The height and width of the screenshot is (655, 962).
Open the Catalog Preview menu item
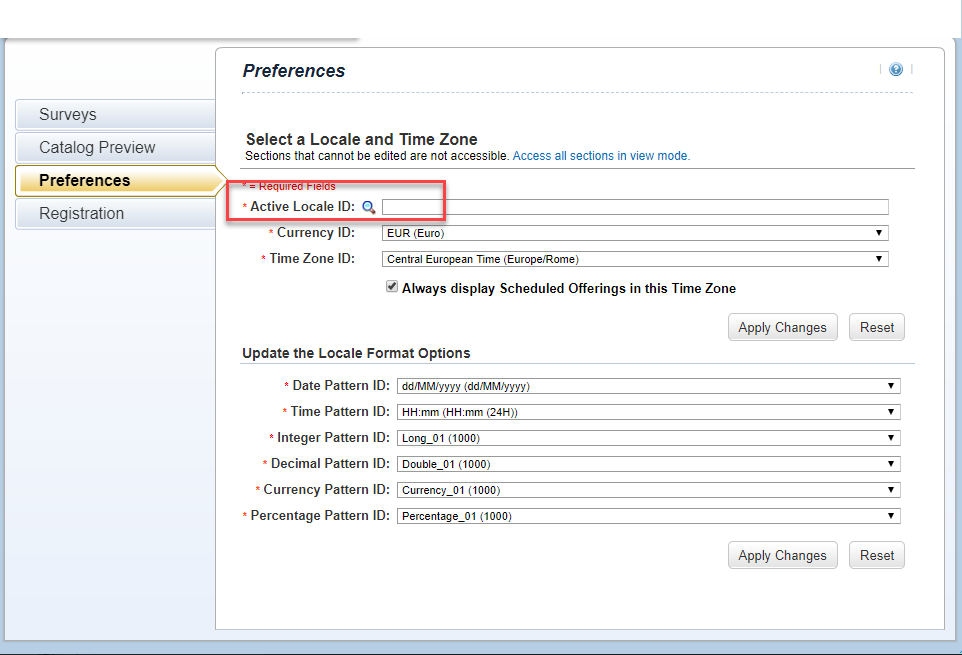pyautogui.click(x=116, y=148)
